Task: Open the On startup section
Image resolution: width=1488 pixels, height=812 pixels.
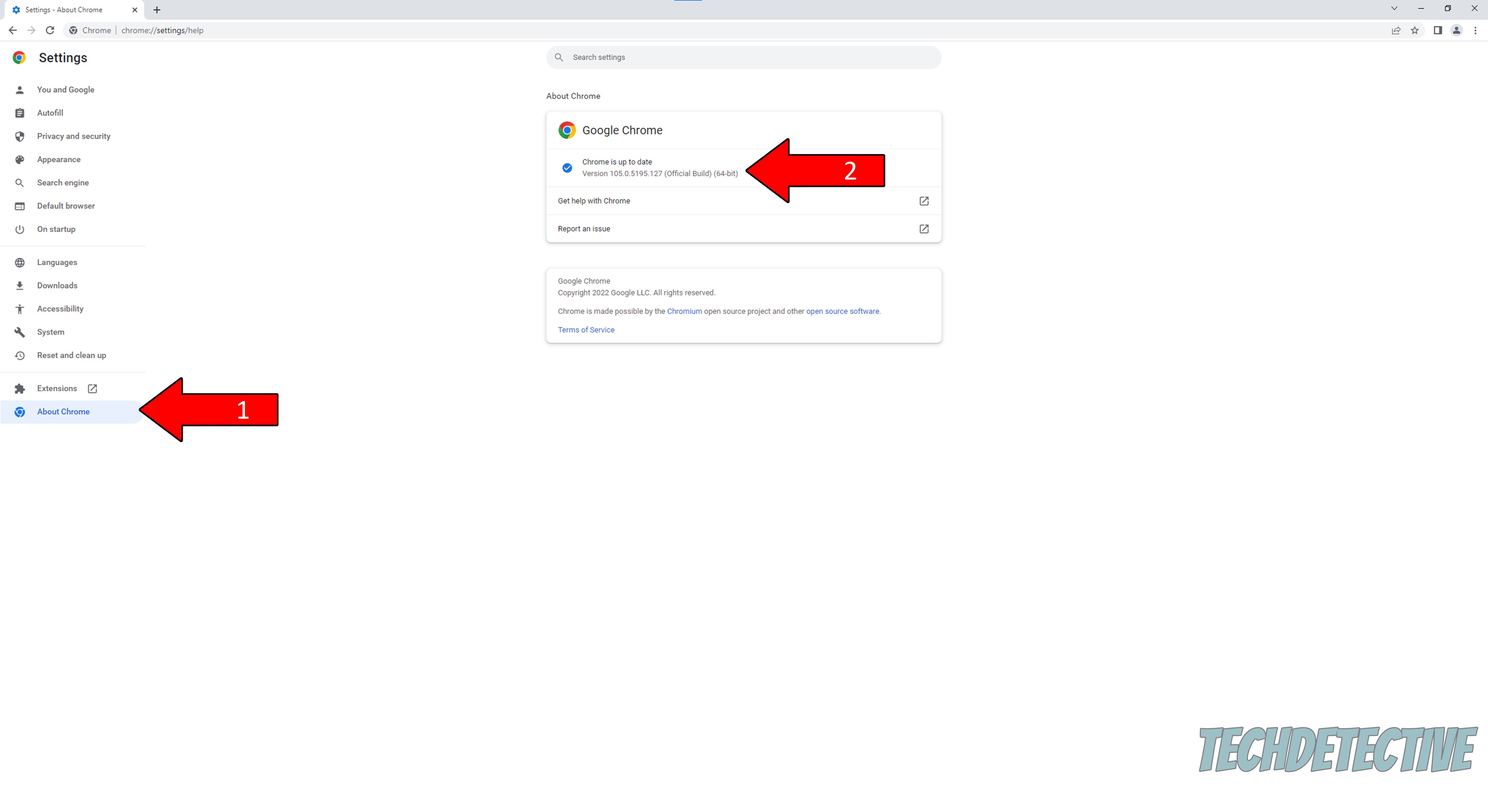Action: coord(56,229)
